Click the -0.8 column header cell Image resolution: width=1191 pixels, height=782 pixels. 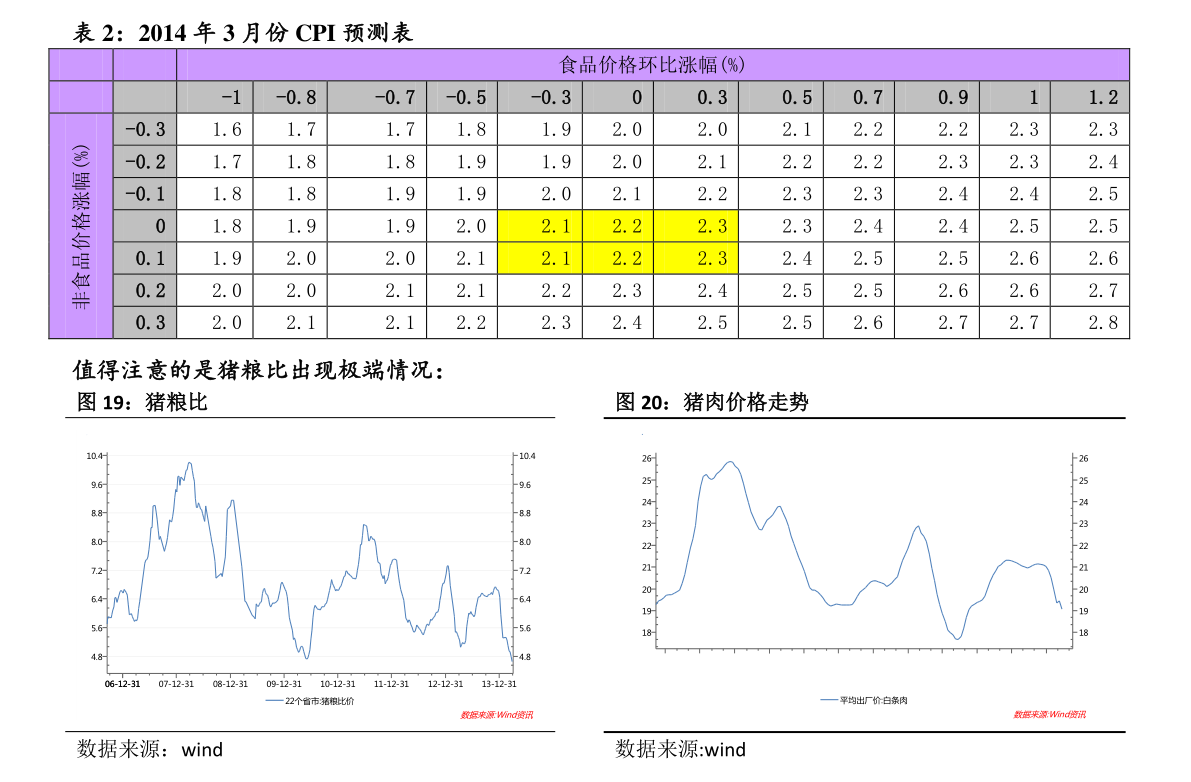click(290, 97)
